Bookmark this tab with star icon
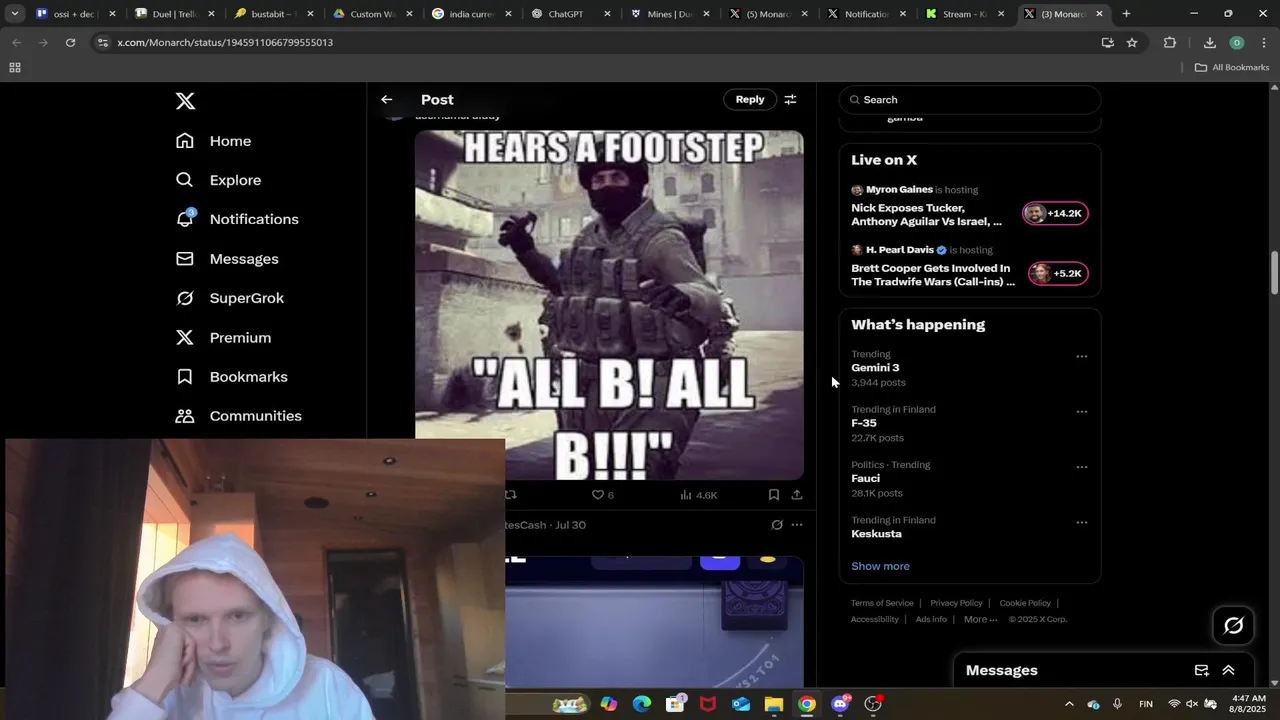 pyautogui.click(x=1132, y=43)
